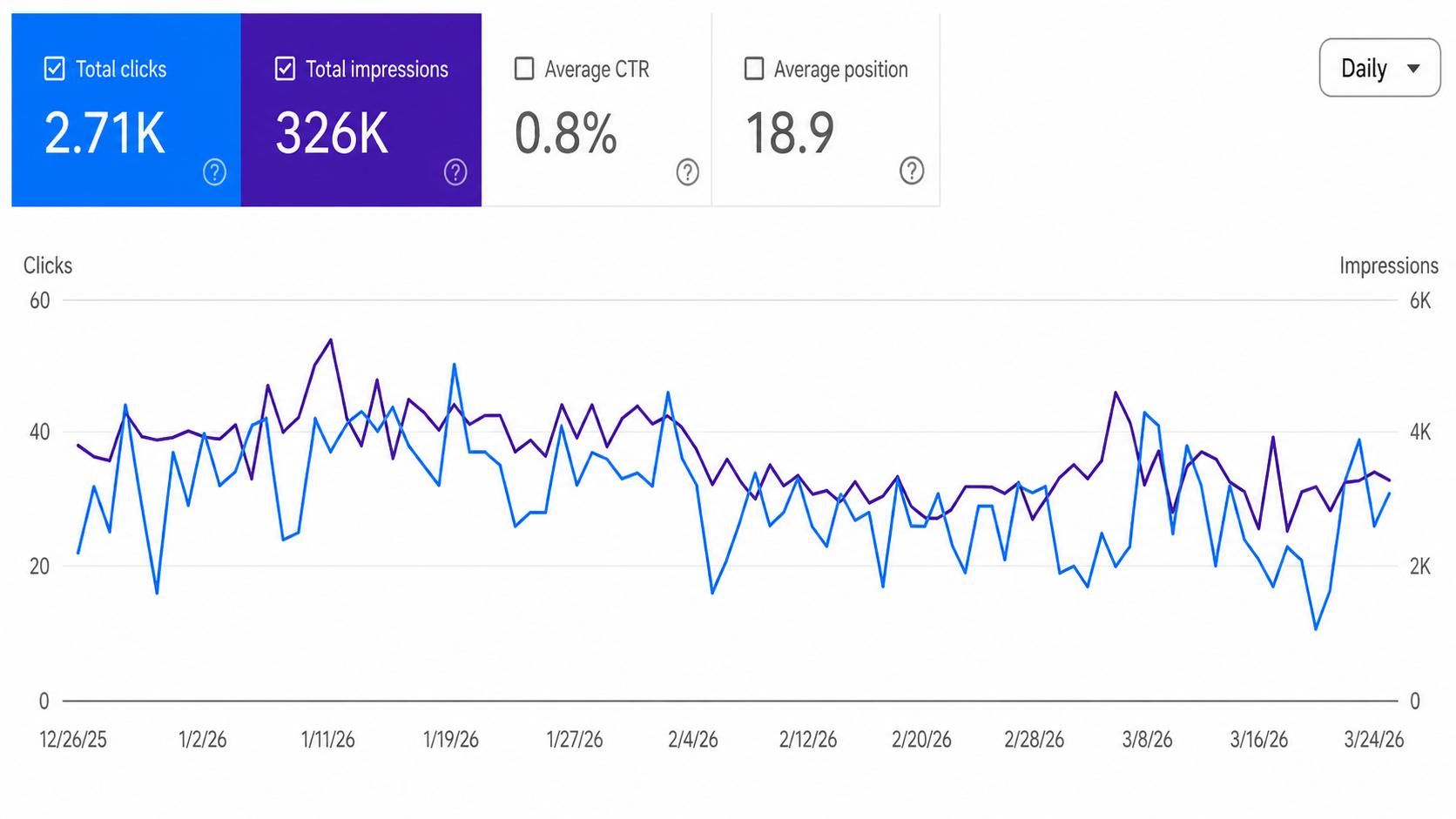The image size is (1456, 819).
Task: Select the Total clicks 2.71K card
Action: [x=126, y=110]
